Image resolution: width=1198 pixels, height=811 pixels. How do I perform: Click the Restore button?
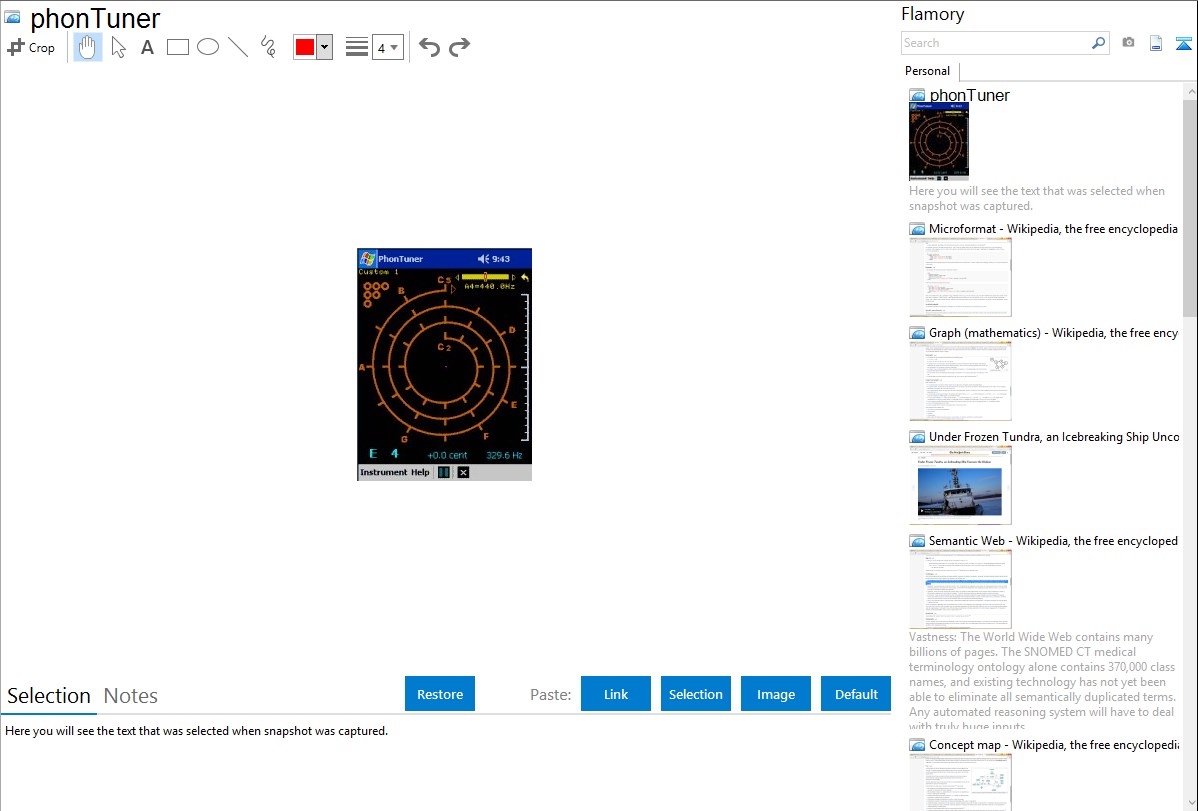click(440, 694)
